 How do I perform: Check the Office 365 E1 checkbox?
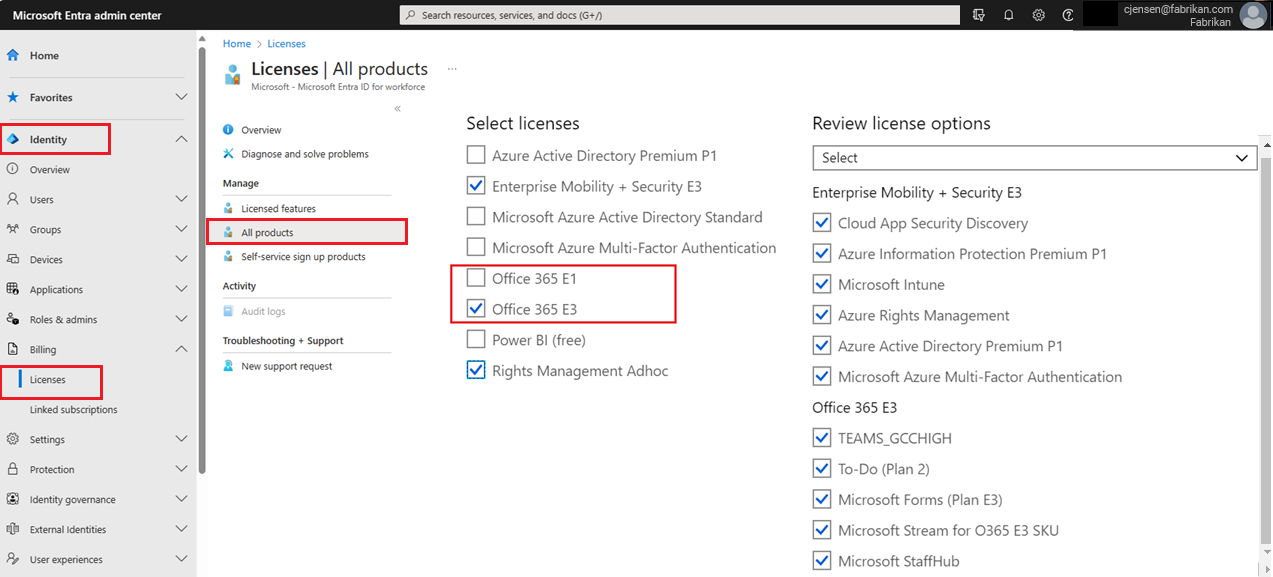click(x=476, y=278)
